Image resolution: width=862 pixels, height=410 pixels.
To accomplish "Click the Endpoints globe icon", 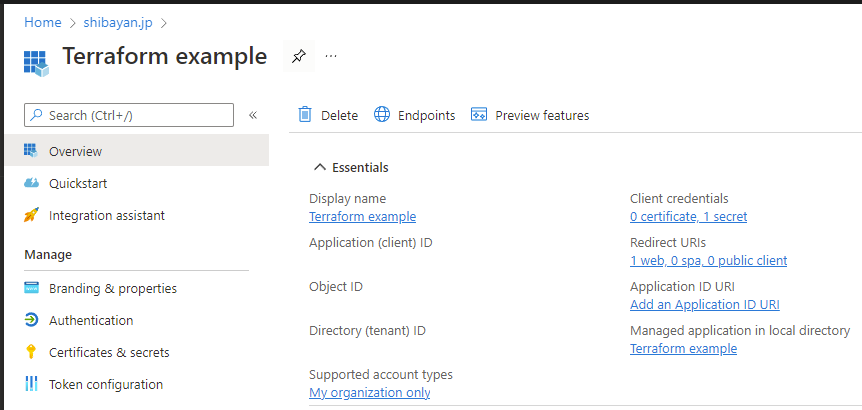I will click(382, 115).
